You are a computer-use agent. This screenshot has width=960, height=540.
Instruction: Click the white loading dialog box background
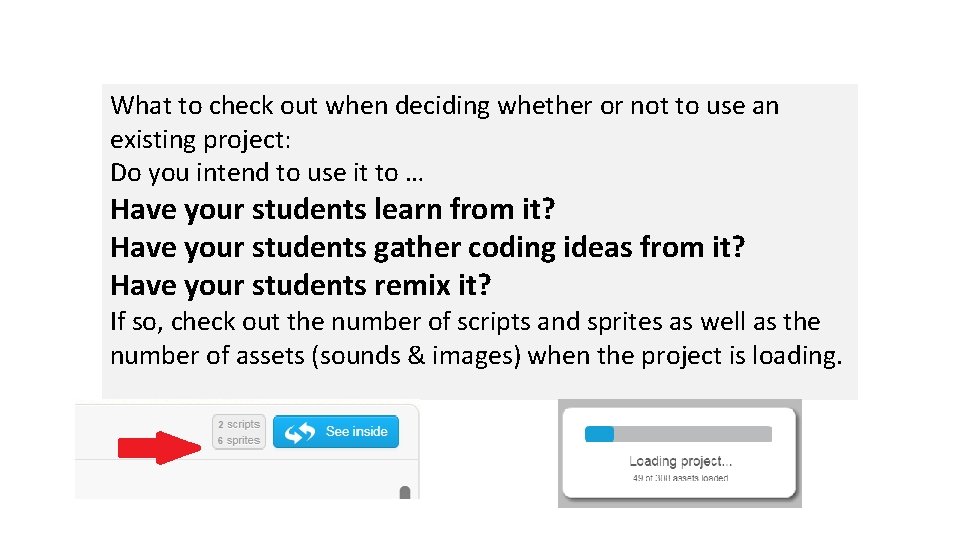pos(679,453)
